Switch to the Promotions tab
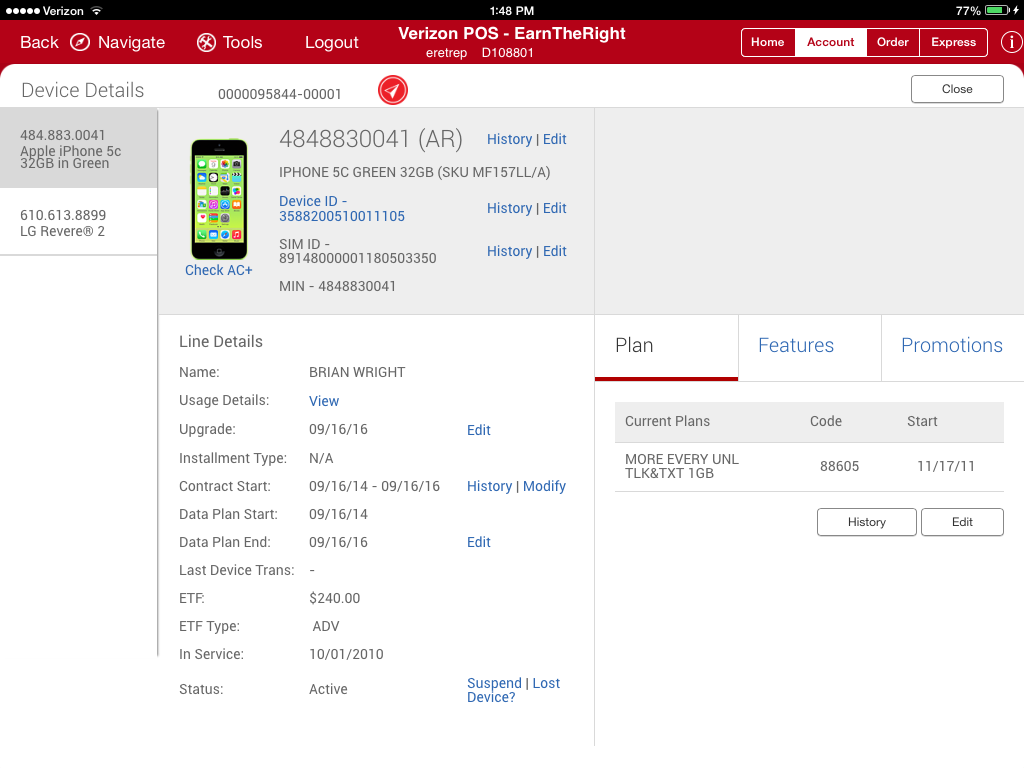This screenshot has height=768, width=1024. point(952,346)
